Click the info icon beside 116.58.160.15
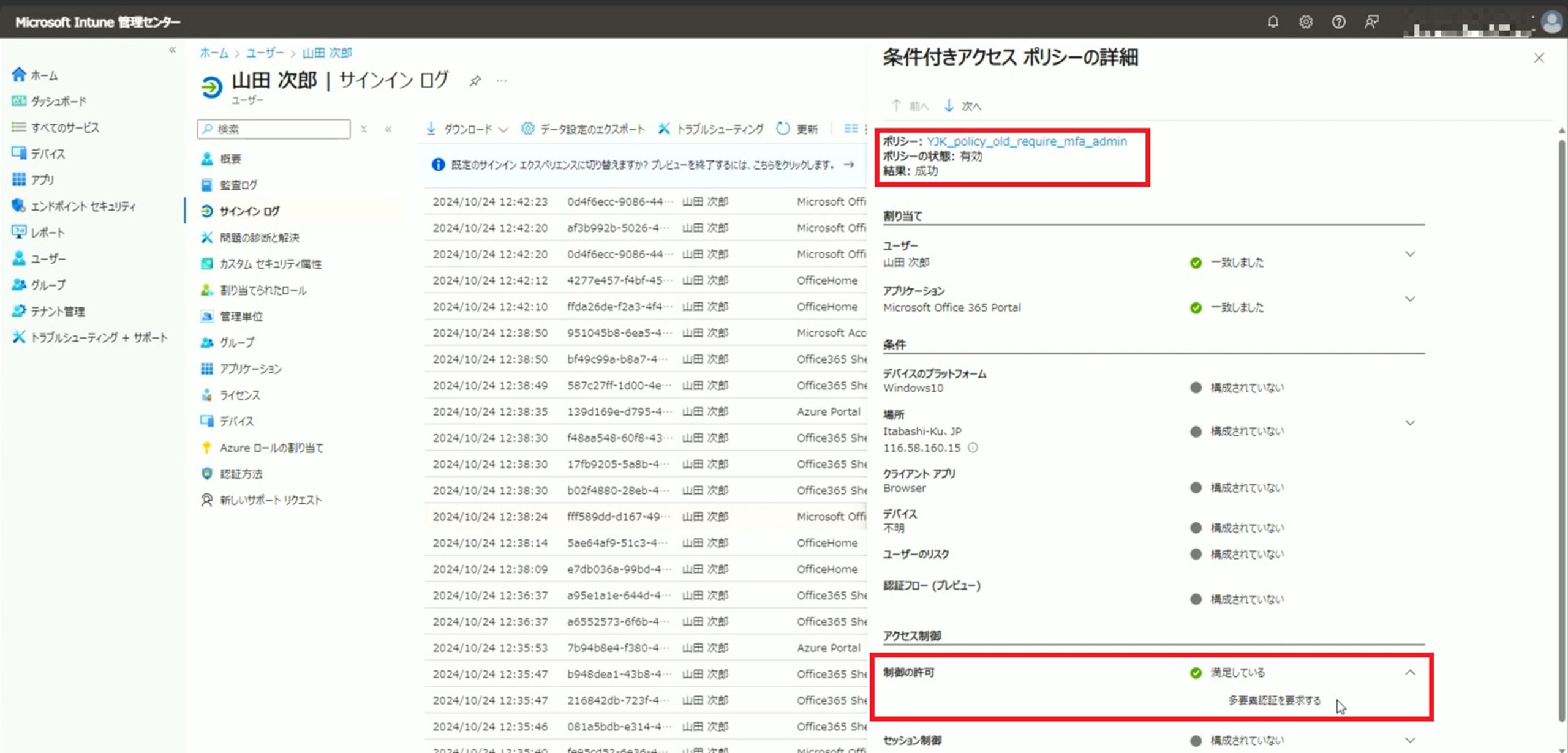1568x753 pixels. tap(973, 448)
